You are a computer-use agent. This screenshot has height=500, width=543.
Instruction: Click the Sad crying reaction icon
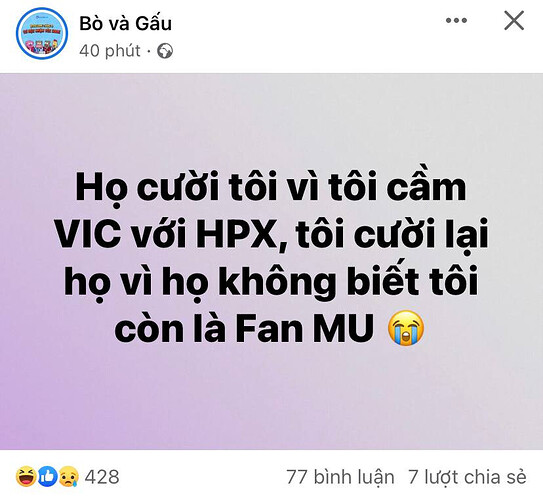point(69,477)
